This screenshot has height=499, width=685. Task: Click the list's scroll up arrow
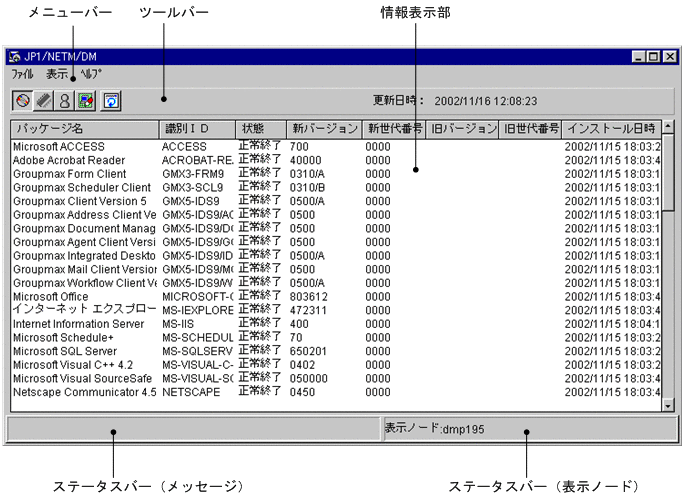pyautogui.click(x=668, y=128)
